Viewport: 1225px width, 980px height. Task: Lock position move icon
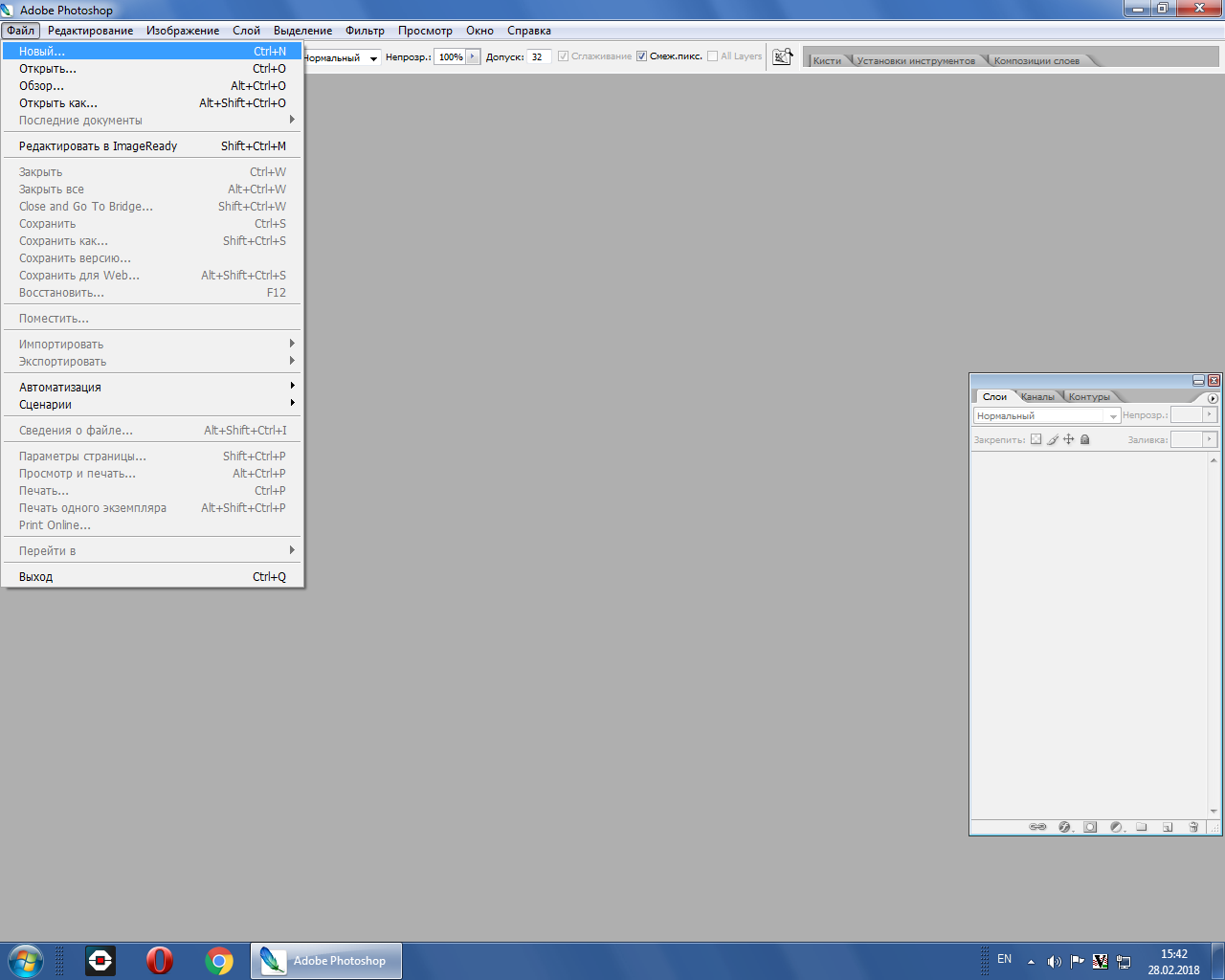tap(1069, 440)
